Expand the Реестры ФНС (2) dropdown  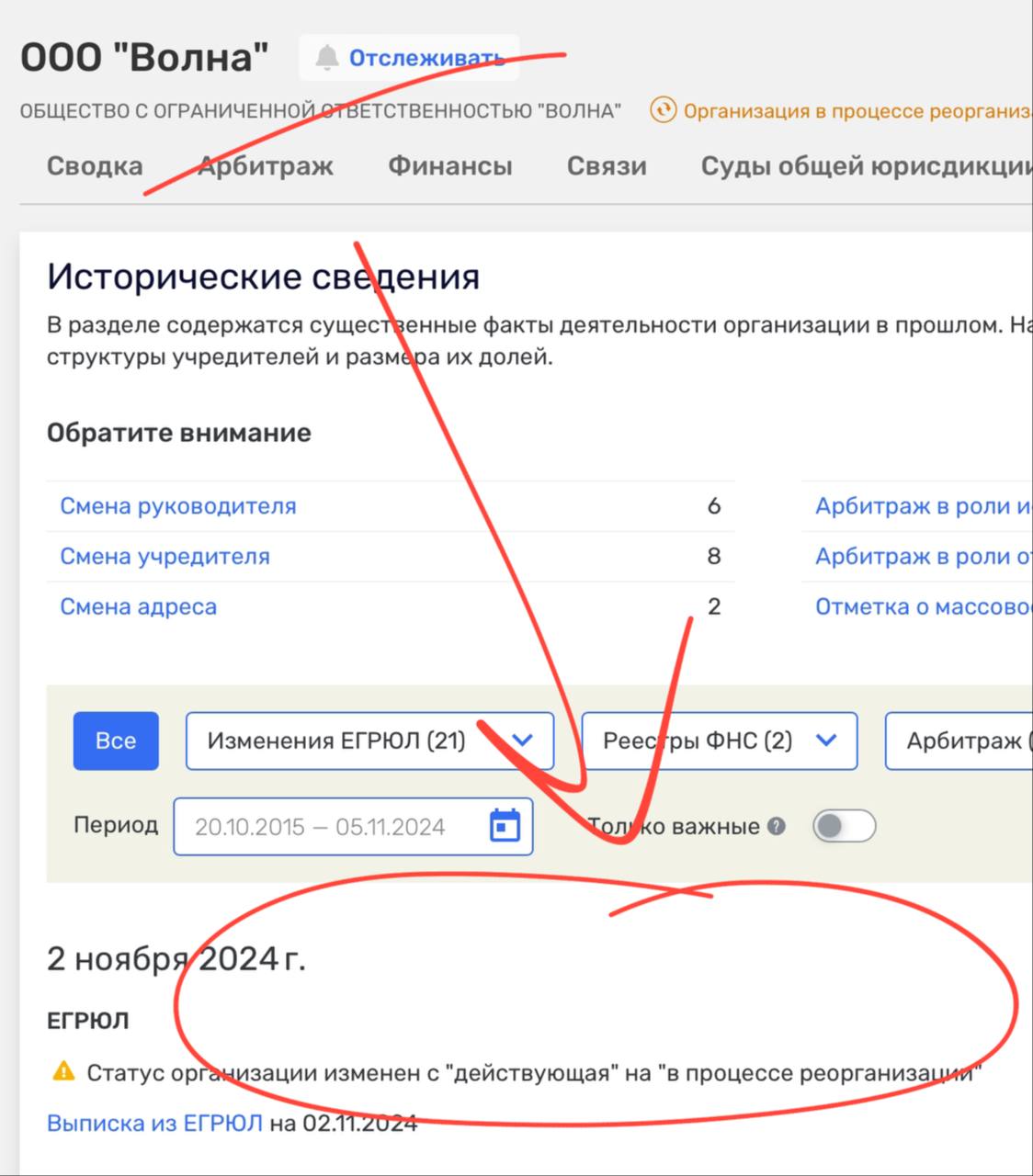click(x=719, y=741)
